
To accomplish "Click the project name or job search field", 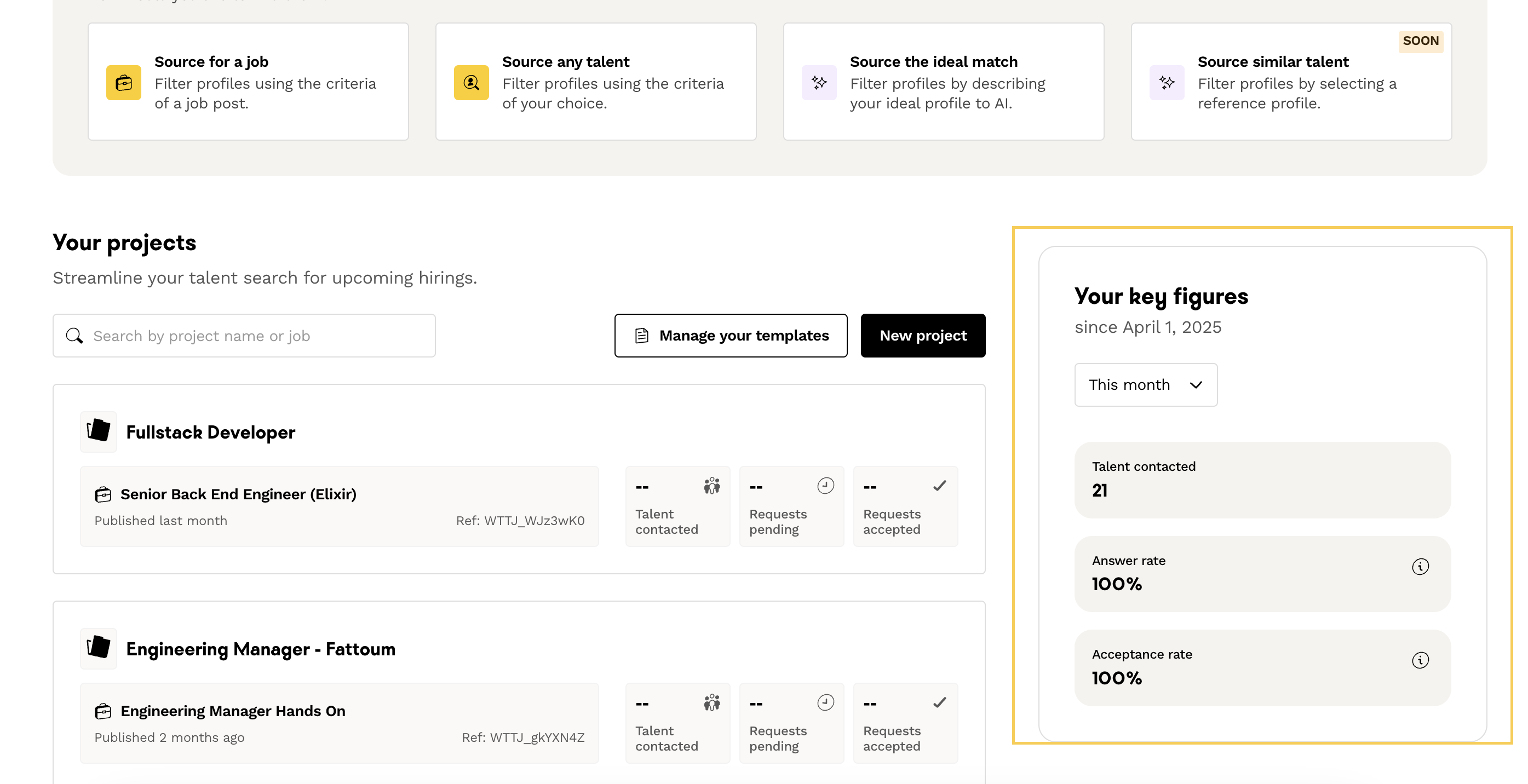I will (244, 336).
